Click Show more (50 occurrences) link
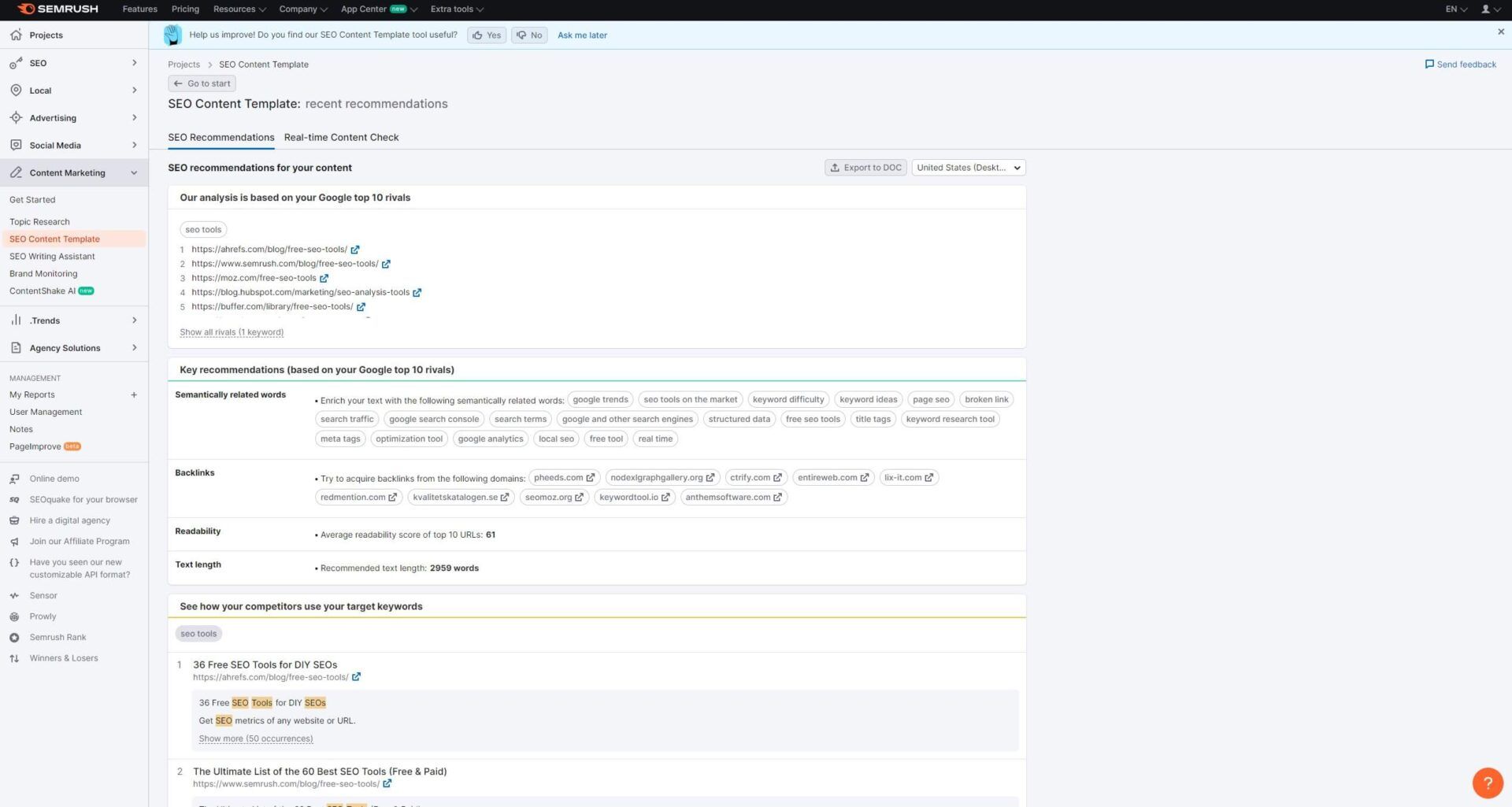This screenshot has height=807, width=1512. pyautogui.click(x=256, y=739)
